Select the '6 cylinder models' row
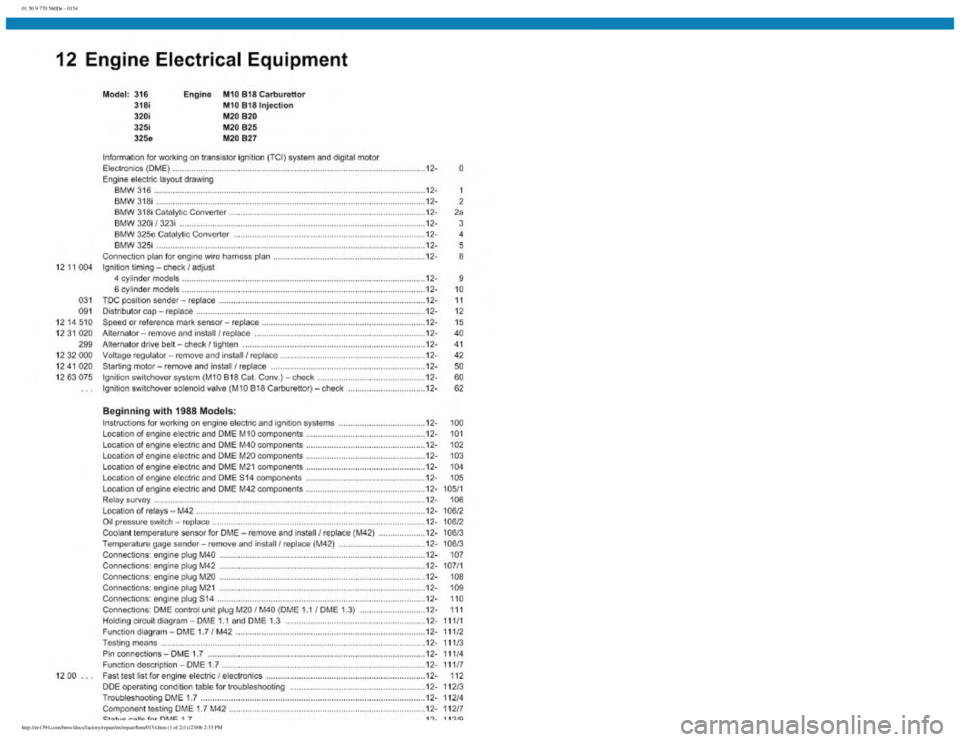Viewport: 960px width, 742px height. tap(289, 290)
